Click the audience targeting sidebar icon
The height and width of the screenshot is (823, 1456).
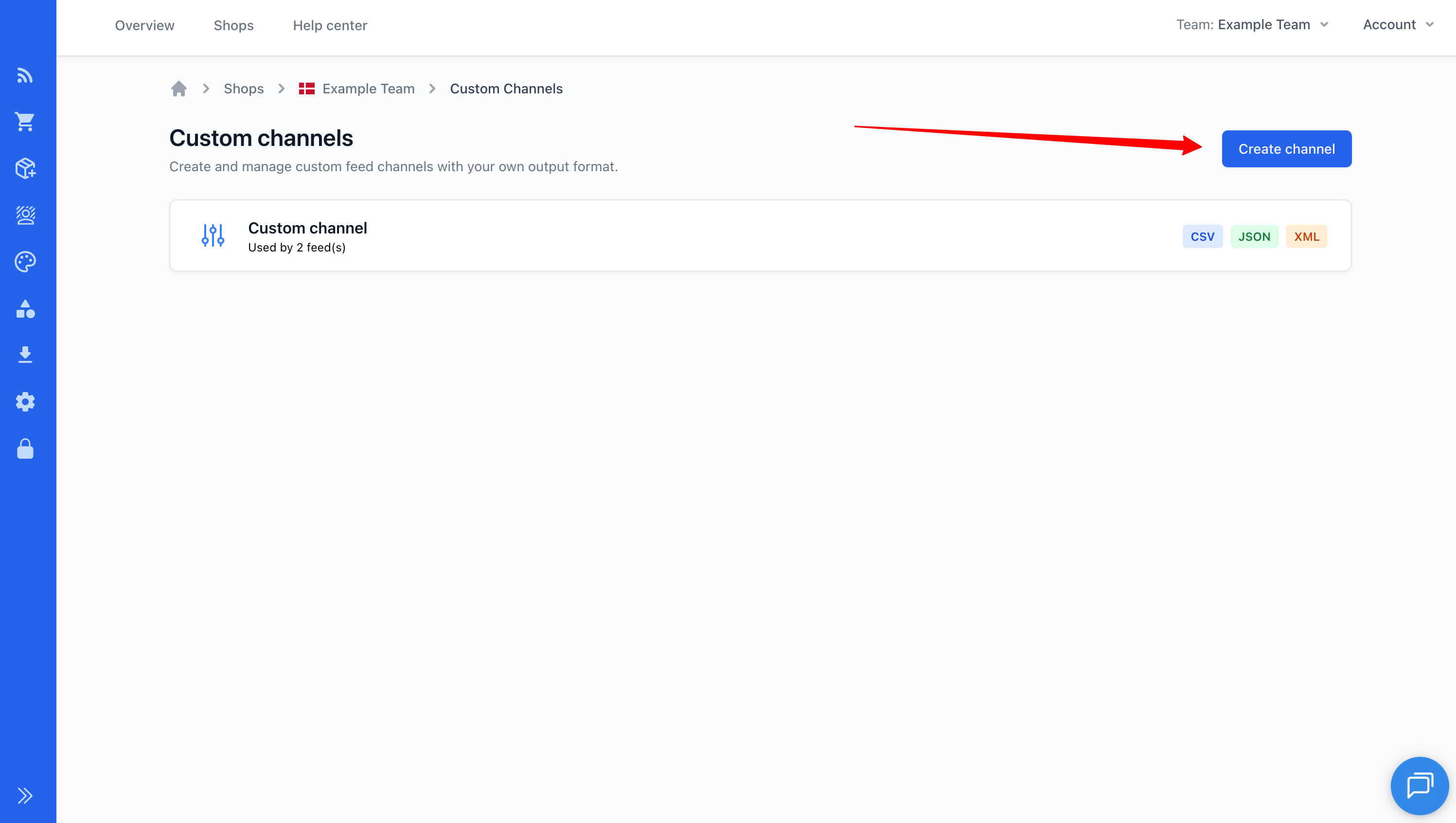tap(25, 215)
